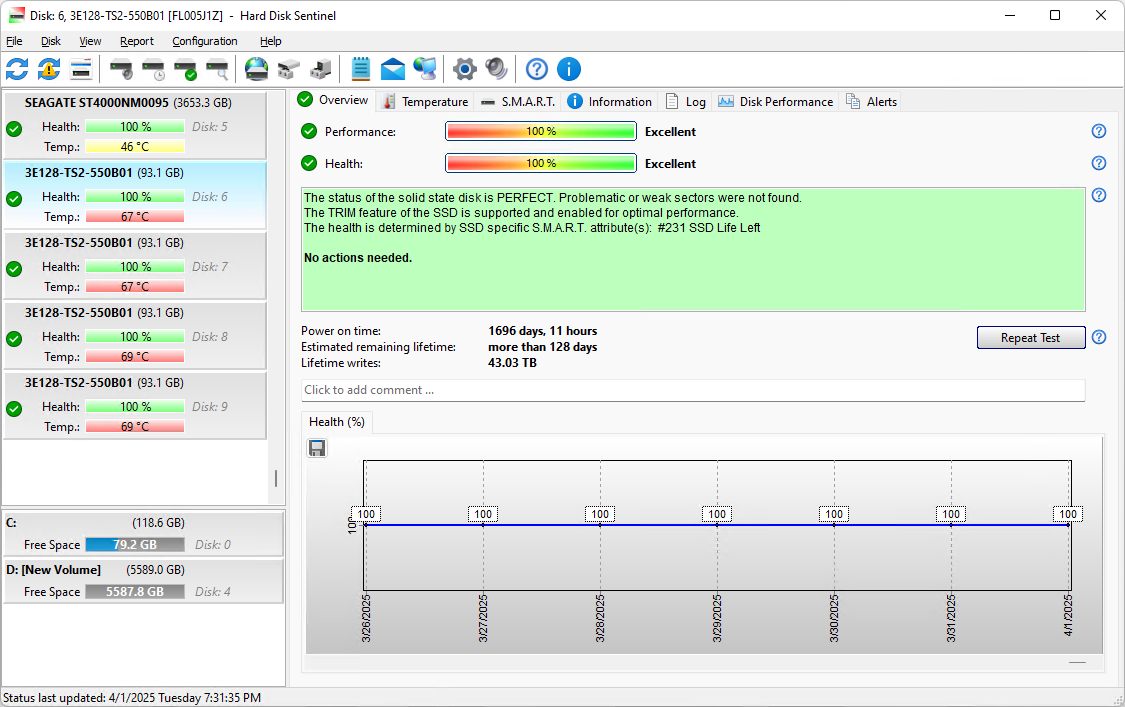Open the Disk menu
Viewport: 1125px width, 707px height.
tap(51, 42)
